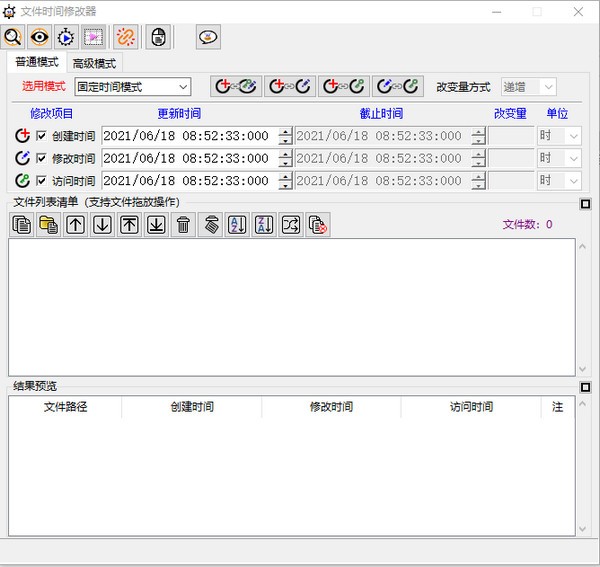
Task: Click the link create-modify-access times button
Action: click(x=236, y=86)
